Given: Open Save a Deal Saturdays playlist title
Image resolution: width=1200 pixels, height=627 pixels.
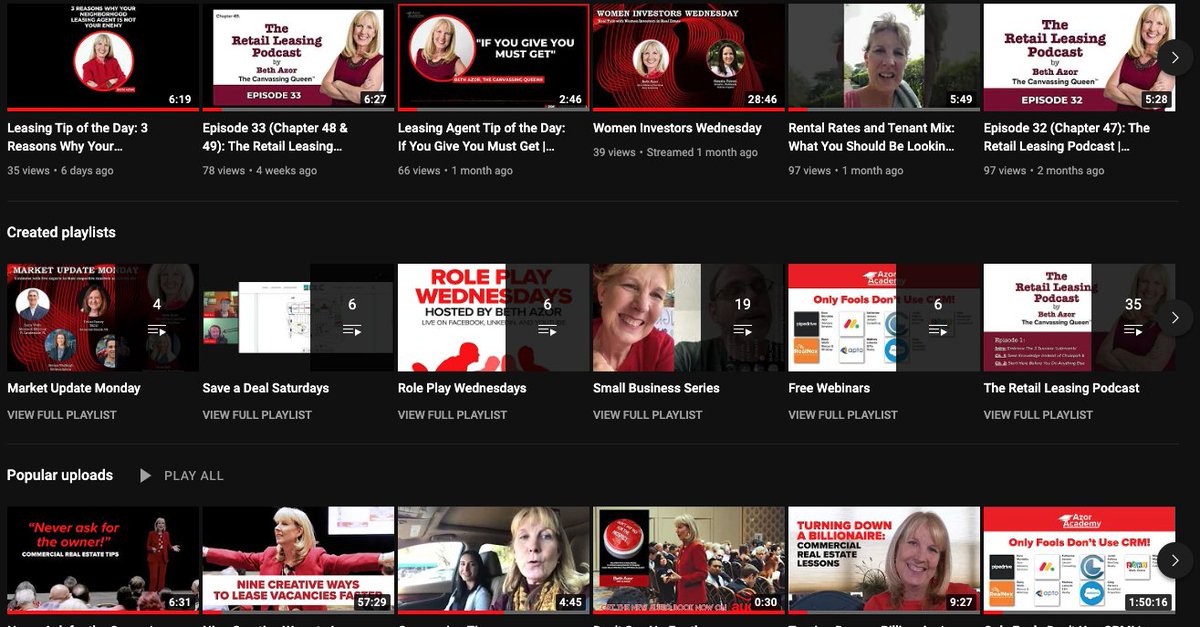Looking at the screenshot, I should pyautogui.click(x=266, y=388).
